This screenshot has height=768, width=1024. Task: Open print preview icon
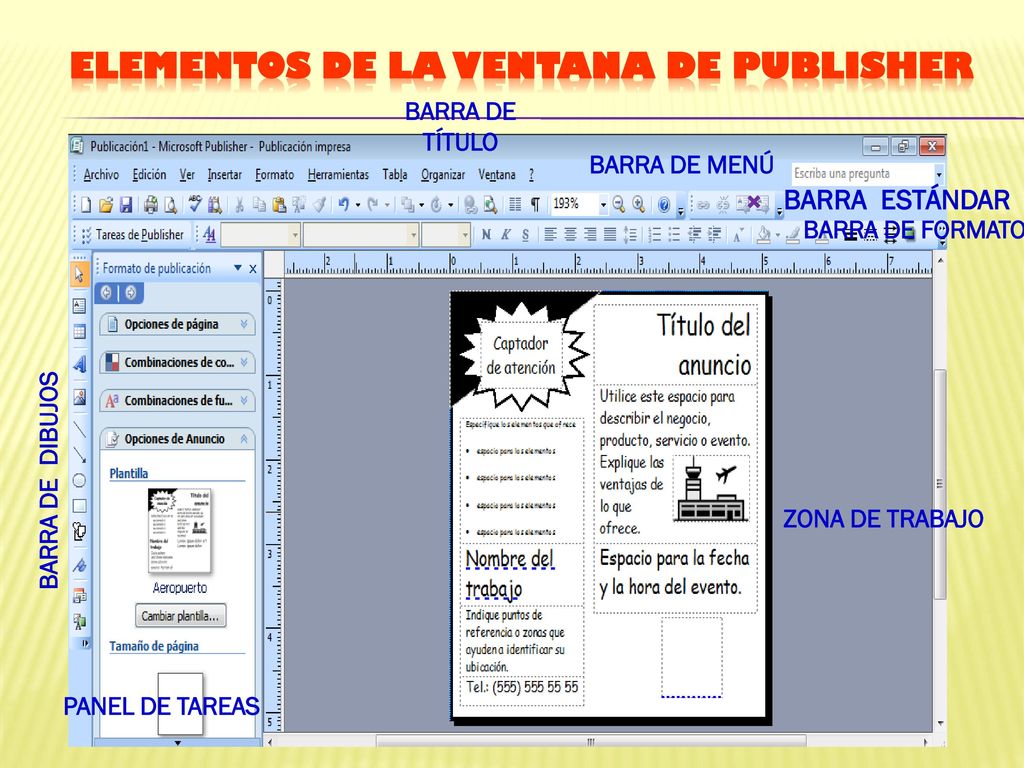(x=170, y=205)
